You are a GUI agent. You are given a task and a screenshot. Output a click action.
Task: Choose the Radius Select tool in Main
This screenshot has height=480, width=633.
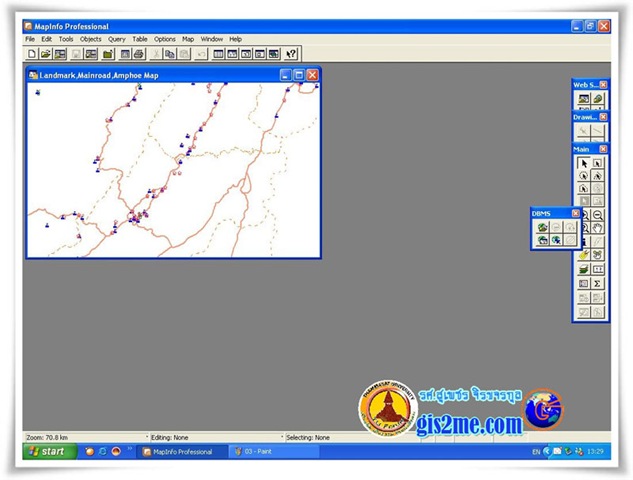click(583, 176)
